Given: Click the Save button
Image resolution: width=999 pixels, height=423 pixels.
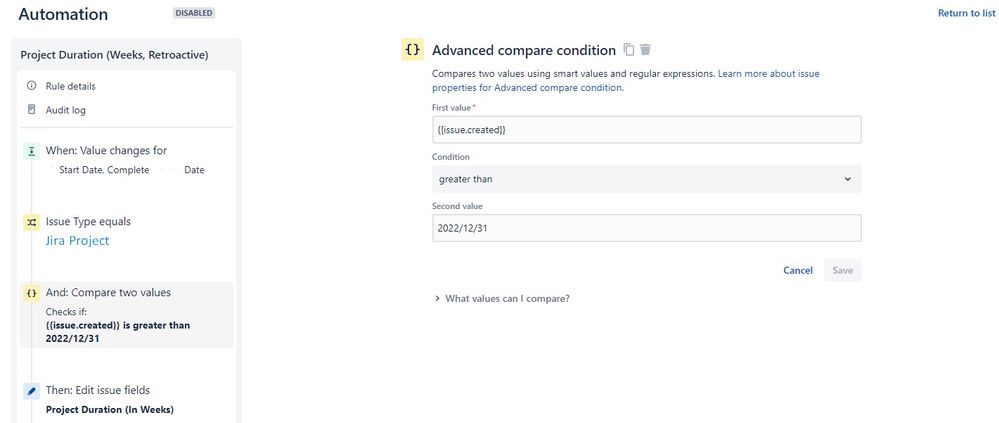Looking at the screenshot, I should (x=842, y=270).
